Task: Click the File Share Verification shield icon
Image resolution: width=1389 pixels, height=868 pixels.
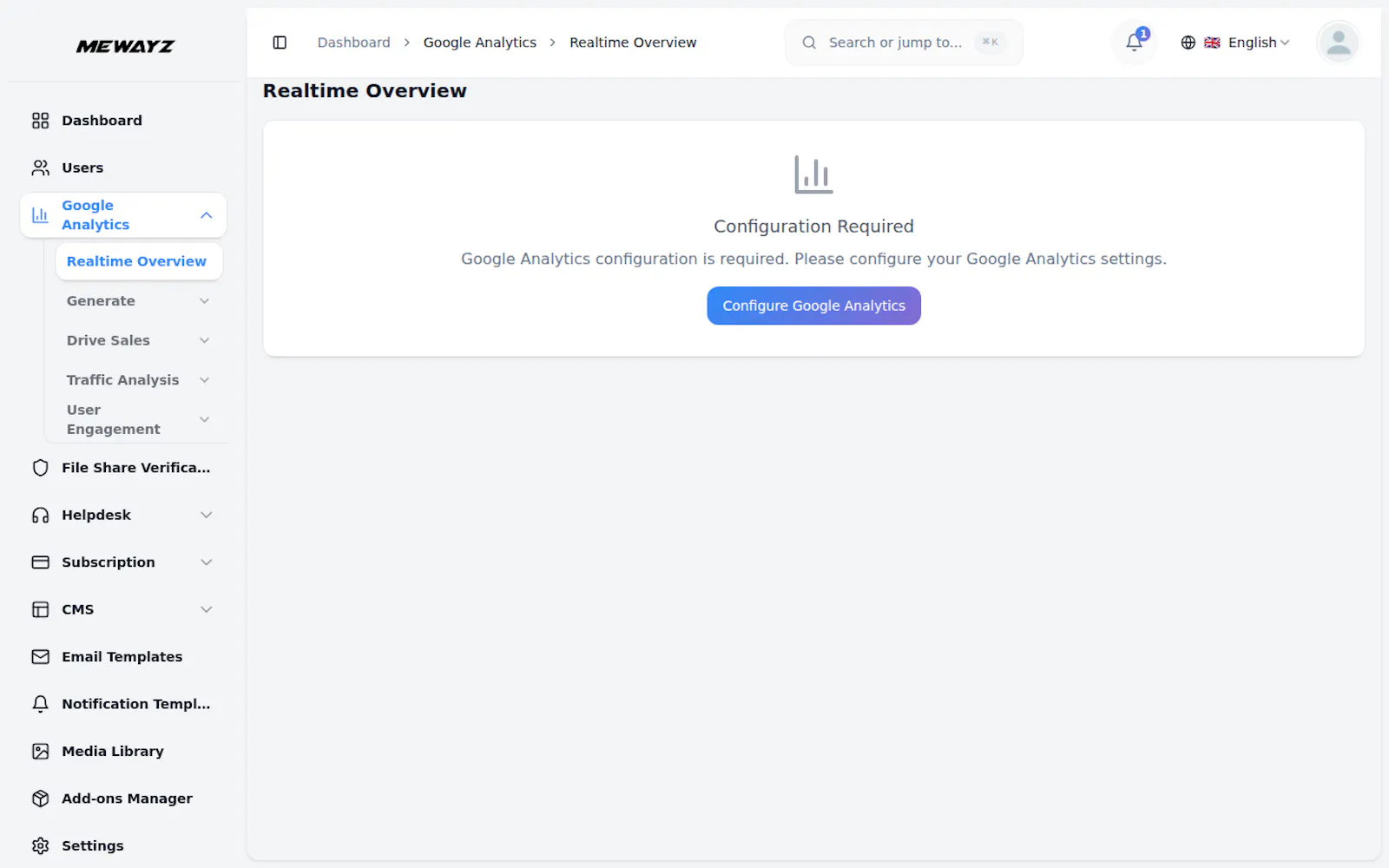Action: 40,468
